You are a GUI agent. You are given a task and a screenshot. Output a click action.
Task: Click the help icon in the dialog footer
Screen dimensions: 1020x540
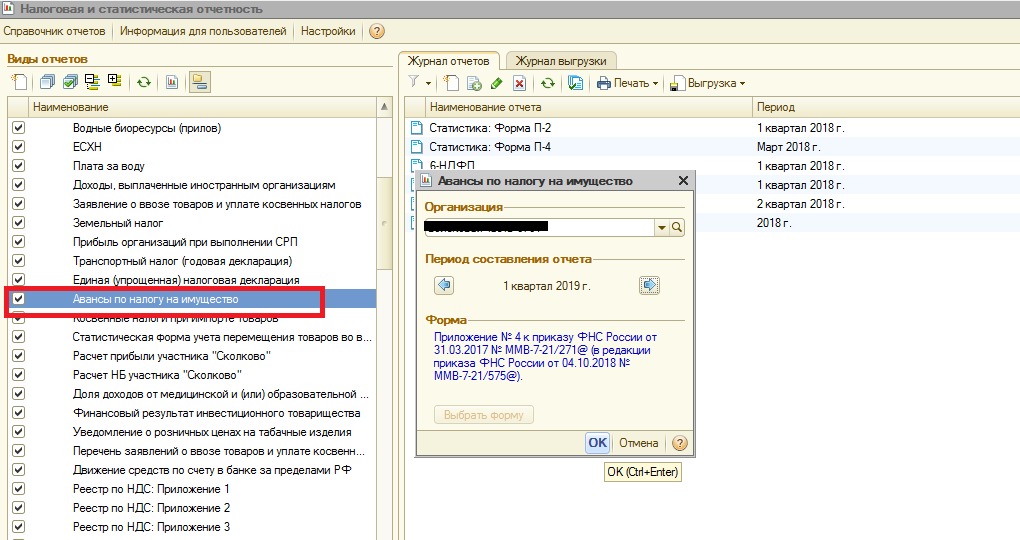point(680,443)
